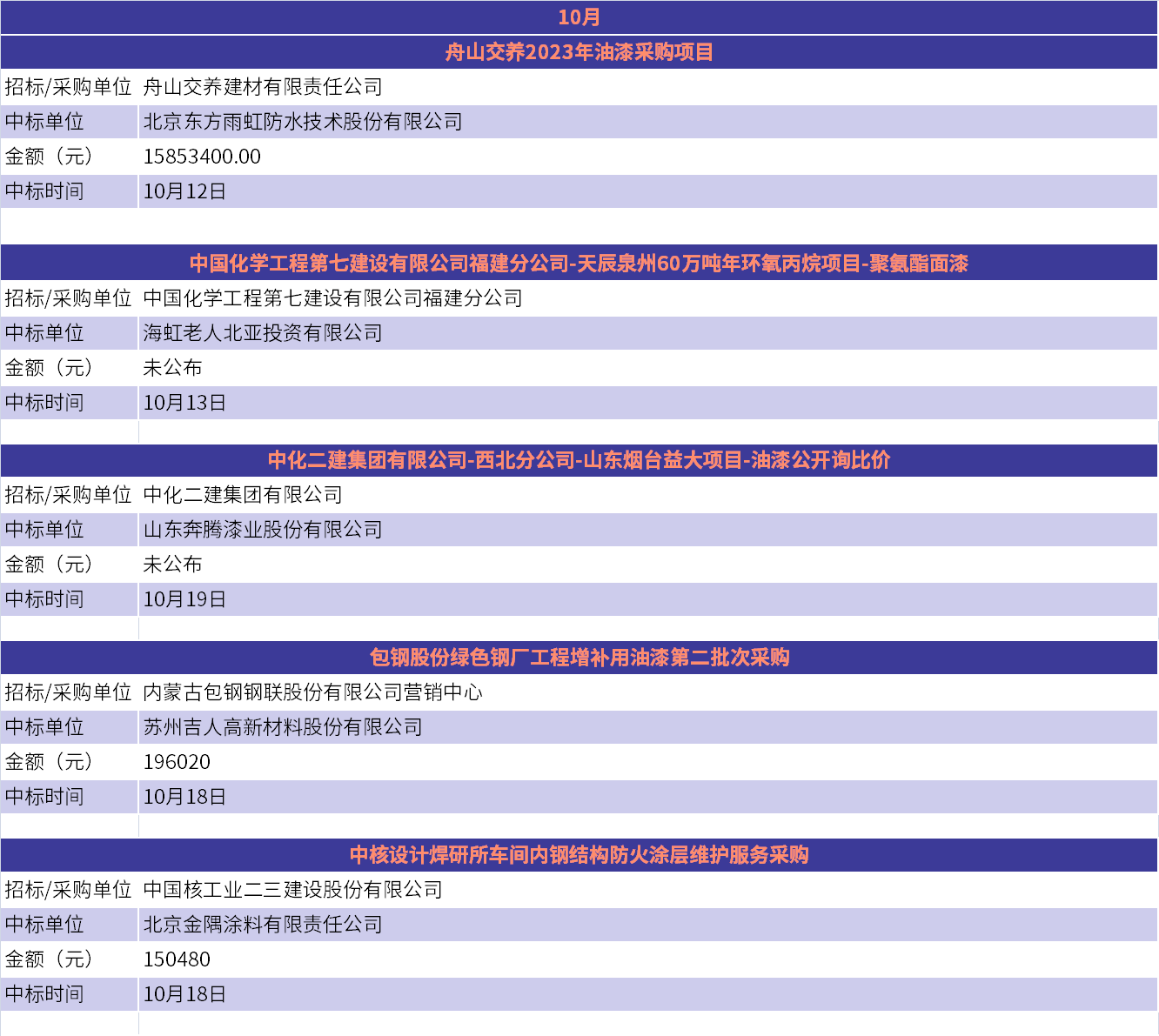Click 金额（元） label beside 150480
Screen dimensions: 1159x1036
[x=49, y=959]
